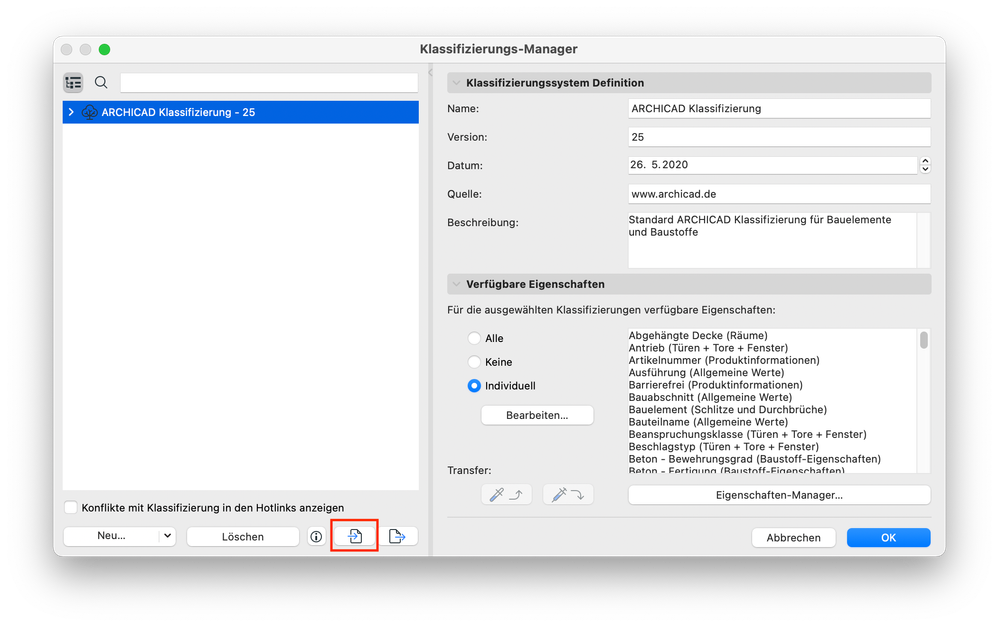Click the Abbrechen button

click(793, 538)
